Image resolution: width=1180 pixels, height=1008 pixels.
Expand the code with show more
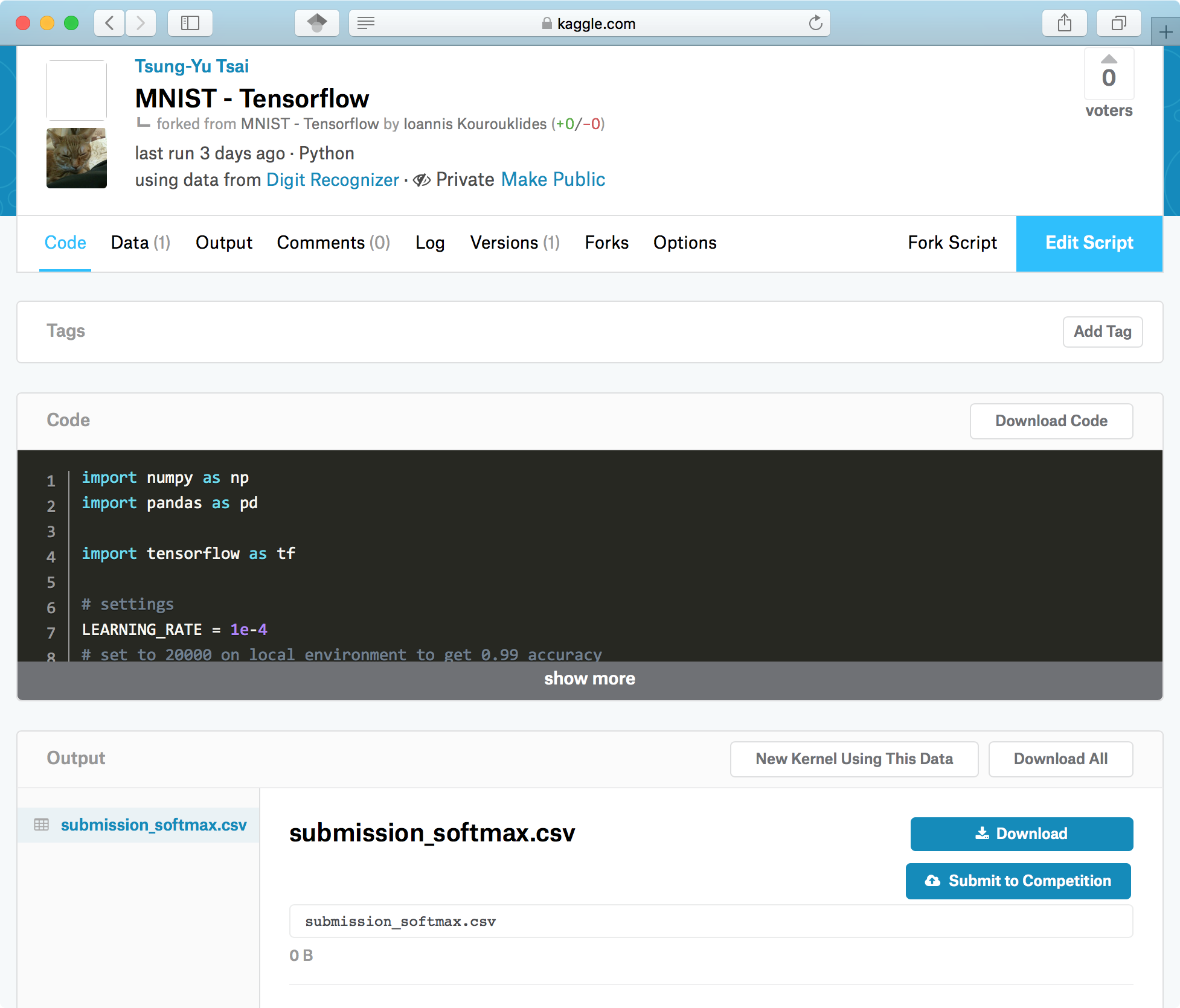point(589,679)
